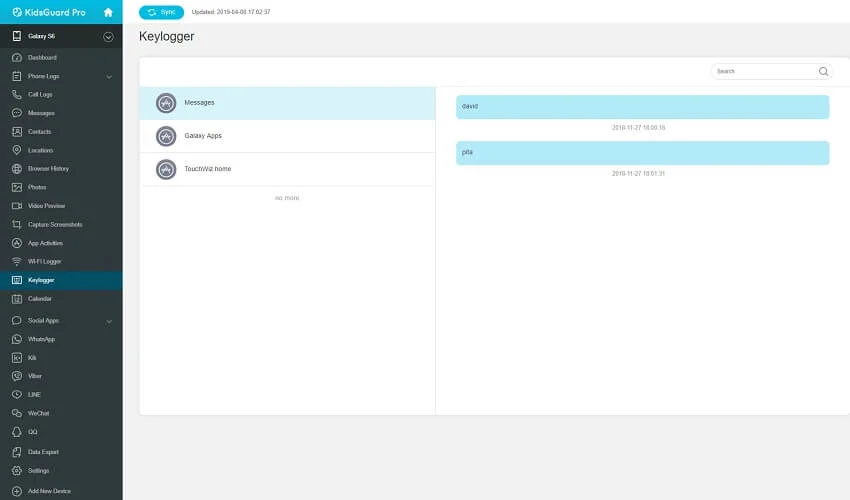The width and height of the screenshot is (850, 500).
Task: Open the Settings gear icon
Action: tap(17, 470)
